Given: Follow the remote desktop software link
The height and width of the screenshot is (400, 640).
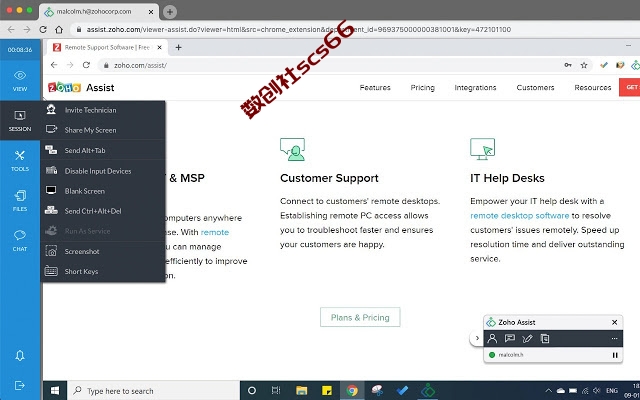Looking at the screenshot, I should (519, 216).
